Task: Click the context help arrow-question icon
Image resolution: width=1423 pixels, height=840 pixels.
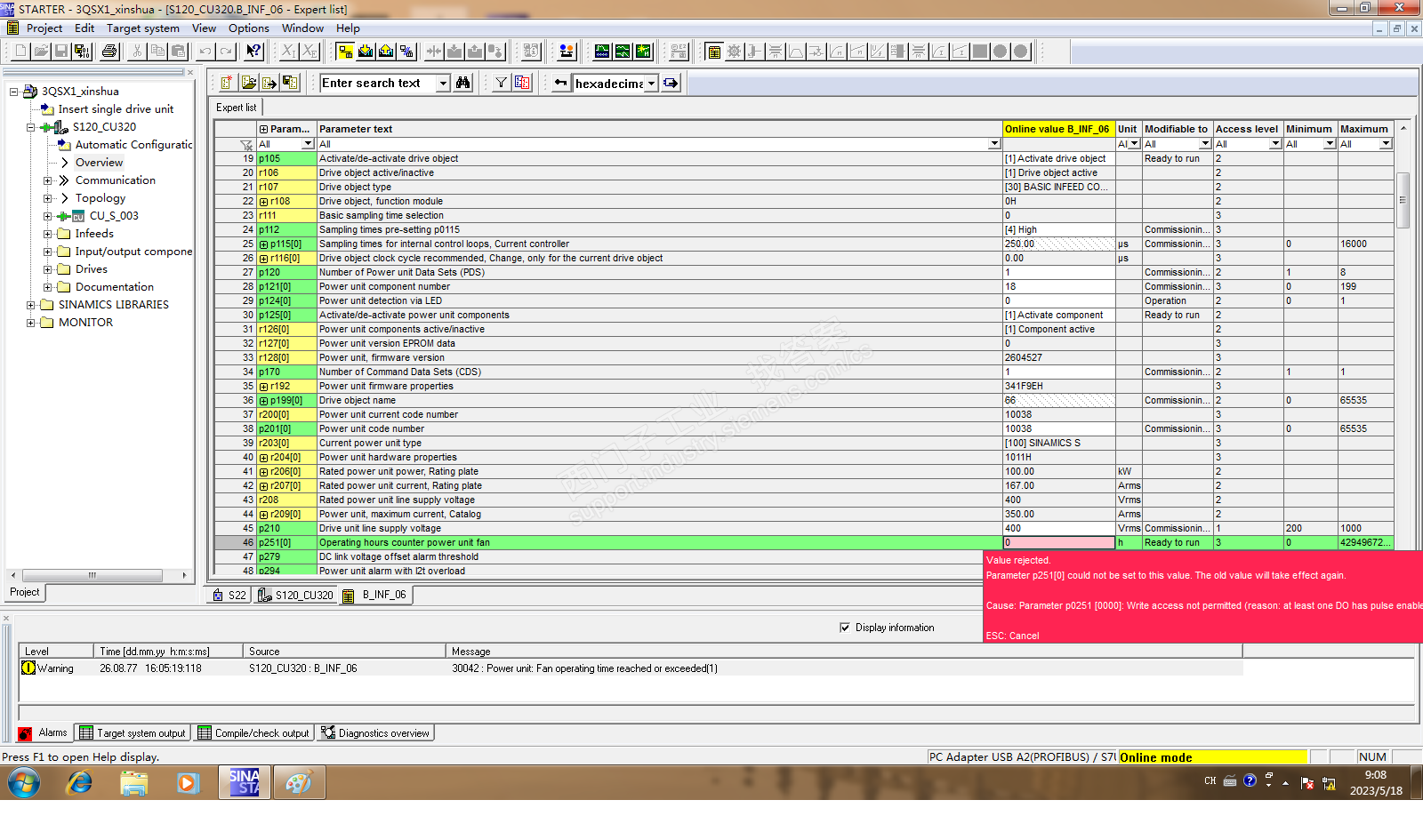Action: coord(253,52)
